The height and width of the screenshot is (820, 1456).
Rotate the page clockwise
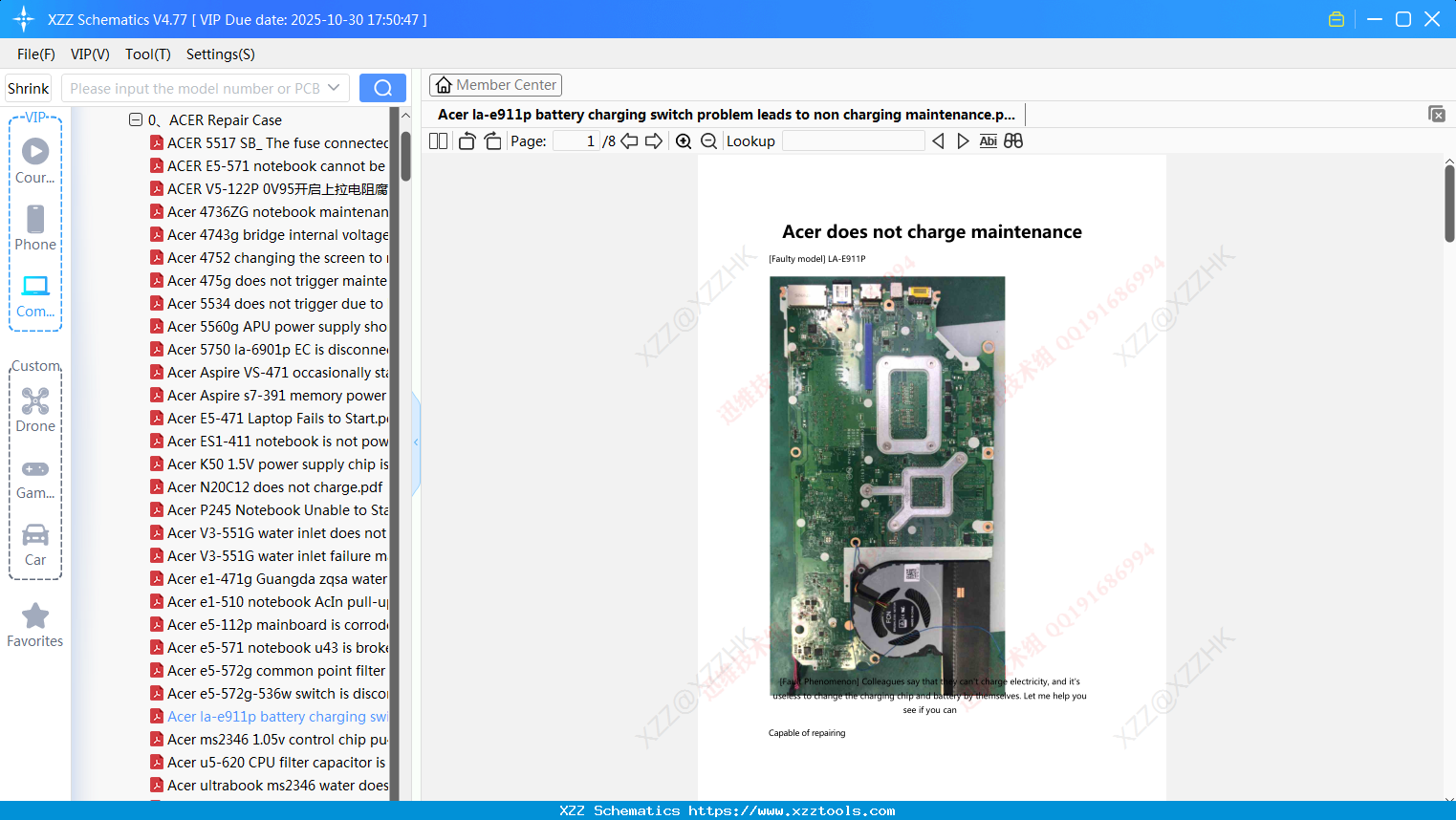pos(492,140)
